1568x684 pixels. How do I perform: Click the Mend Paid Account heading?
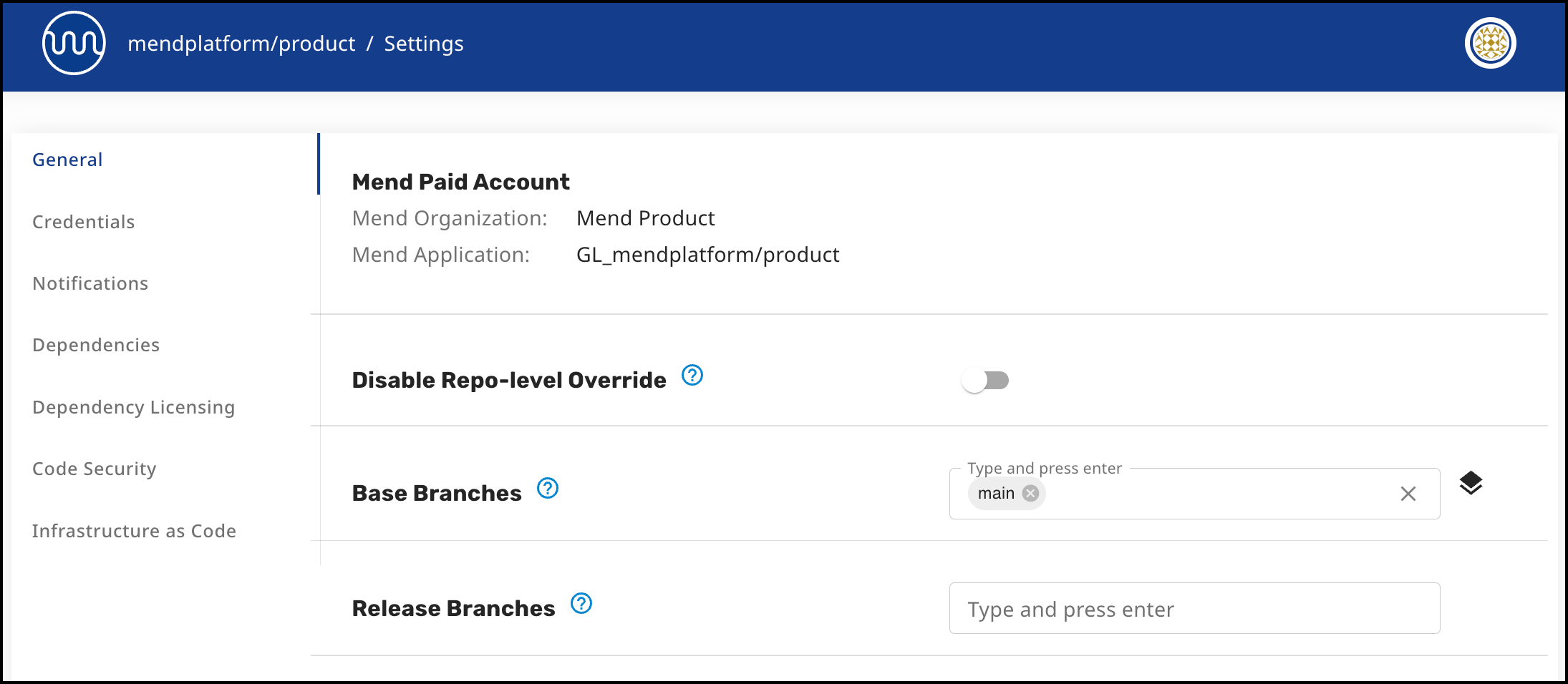click(x=461, y=182)
